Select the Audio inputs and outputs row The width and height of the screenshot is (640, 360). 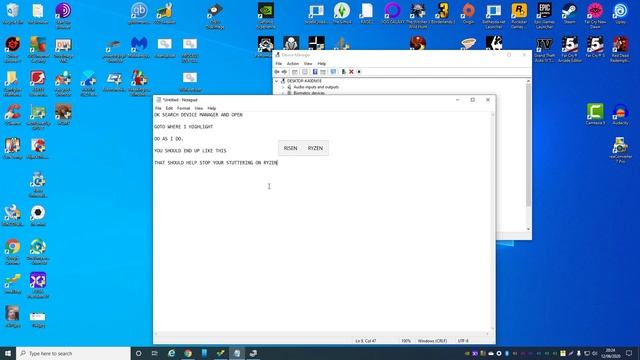pos(316,87)
